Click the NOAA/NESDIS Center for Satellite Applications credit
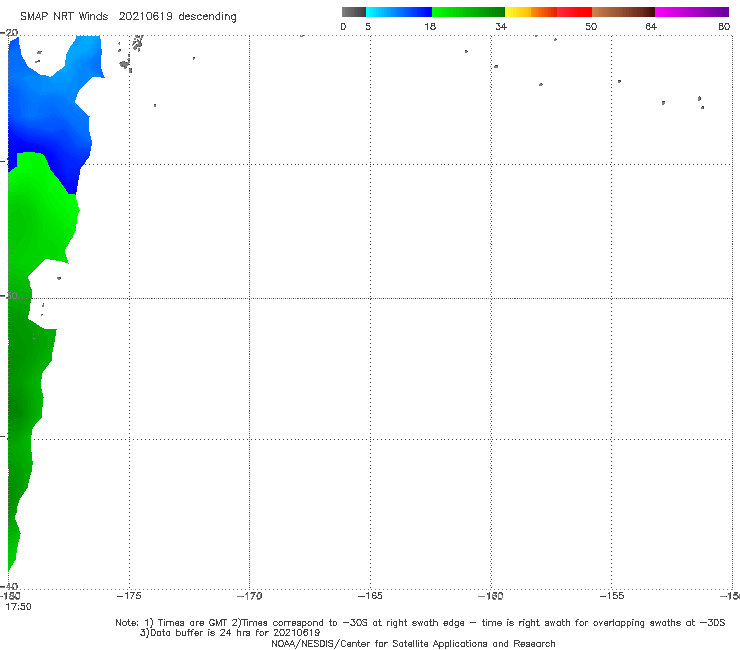Viewport: 740px width, 650px height. 413,643
